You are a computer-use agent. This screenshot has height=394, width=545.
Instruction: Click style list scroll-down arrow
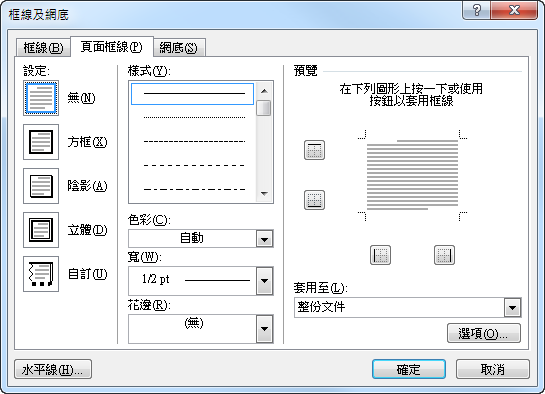[264, 194]
